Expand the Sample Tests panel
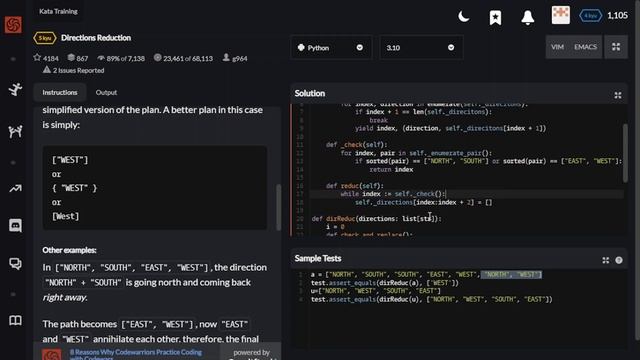This screenshot has height=360, width=640. (605, 260)
